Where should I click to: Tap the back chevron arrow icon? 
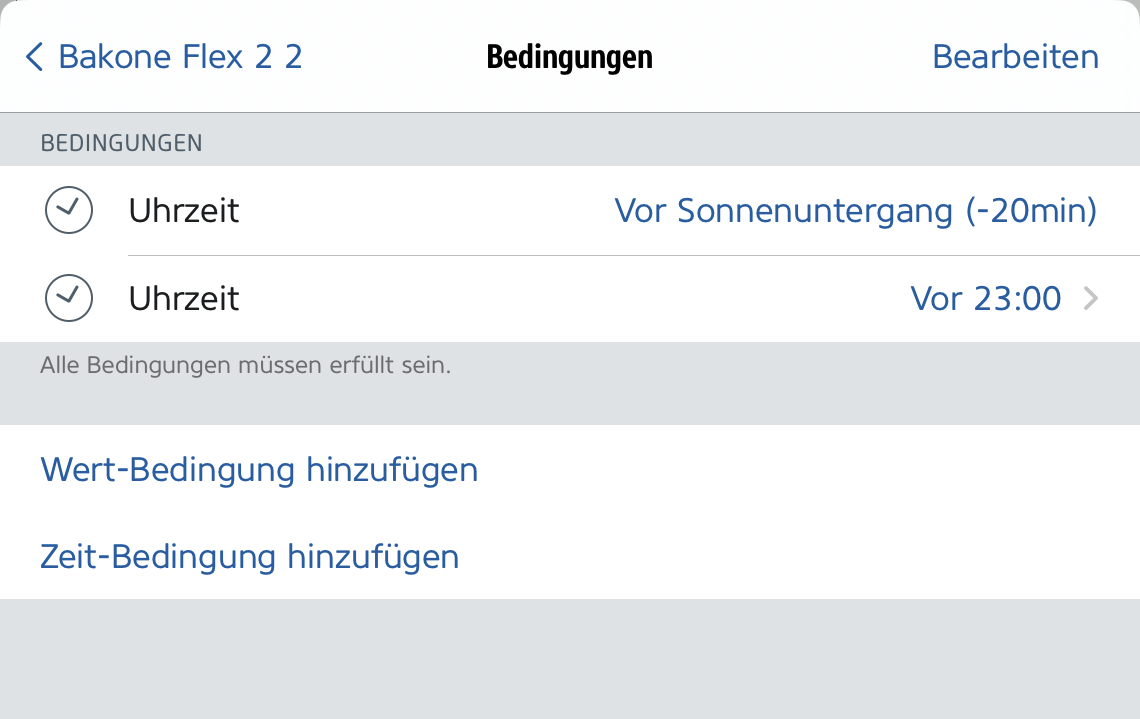click(x=35, y=57)
